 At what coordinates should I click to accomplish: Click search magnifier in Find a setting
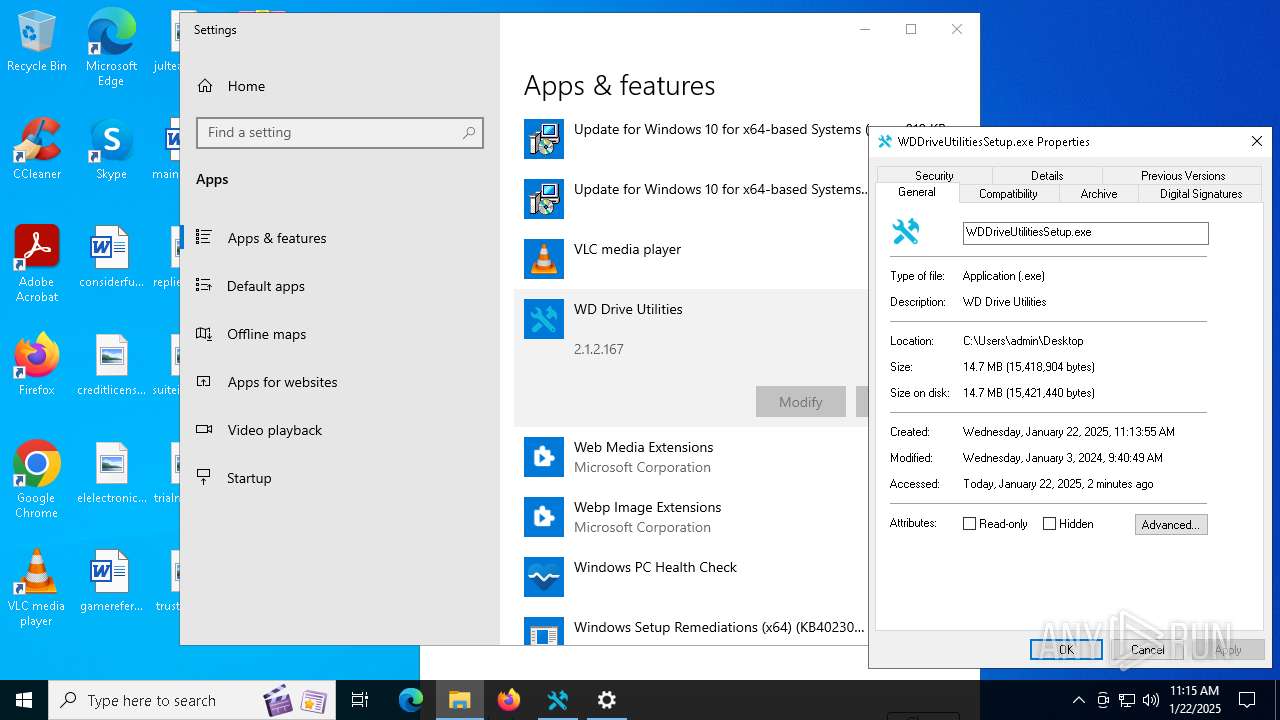[x=469, y=133]
